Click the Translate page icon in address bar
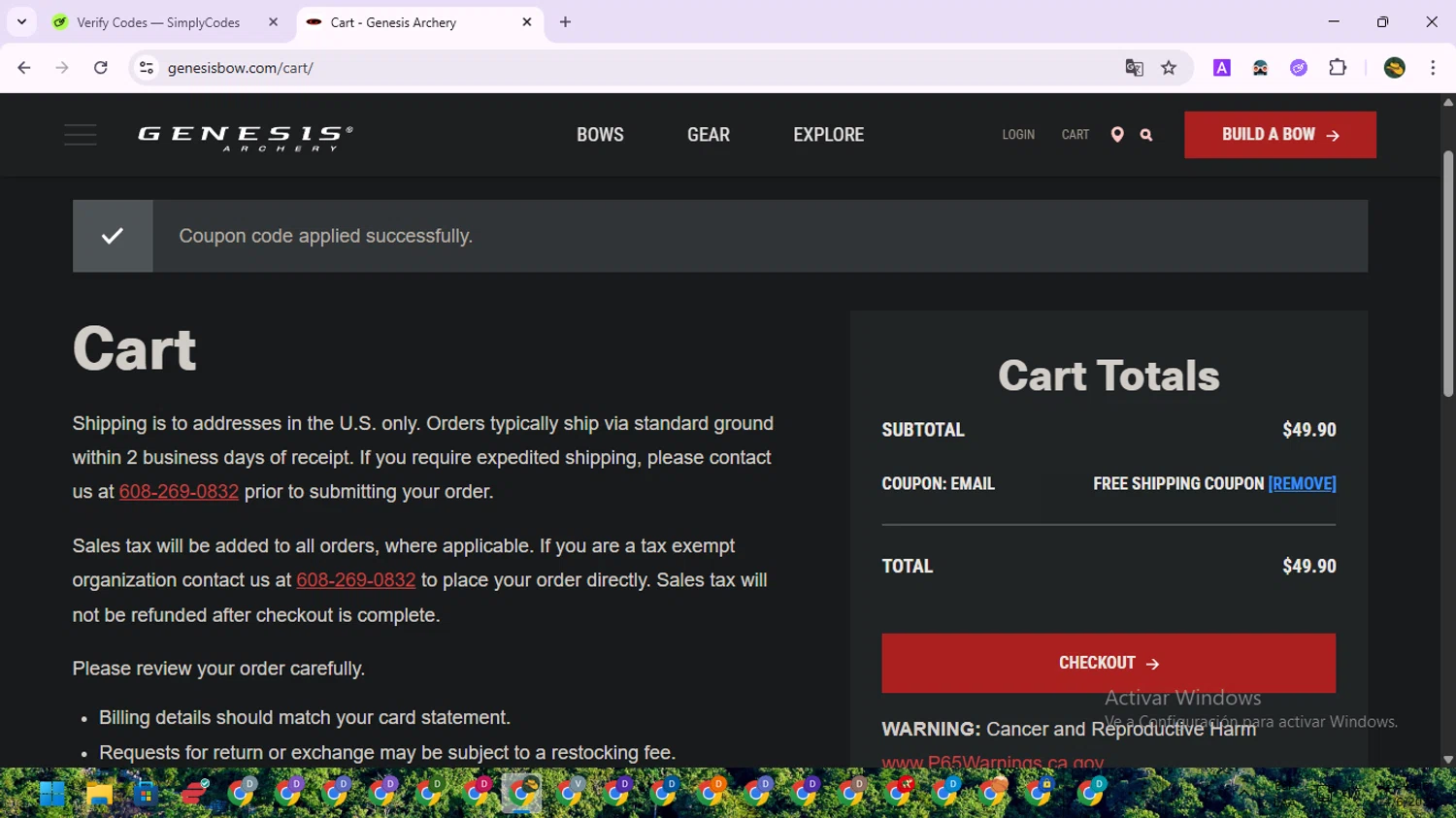This screenshot has height=818, width=1456. (x=1134, y=68)
